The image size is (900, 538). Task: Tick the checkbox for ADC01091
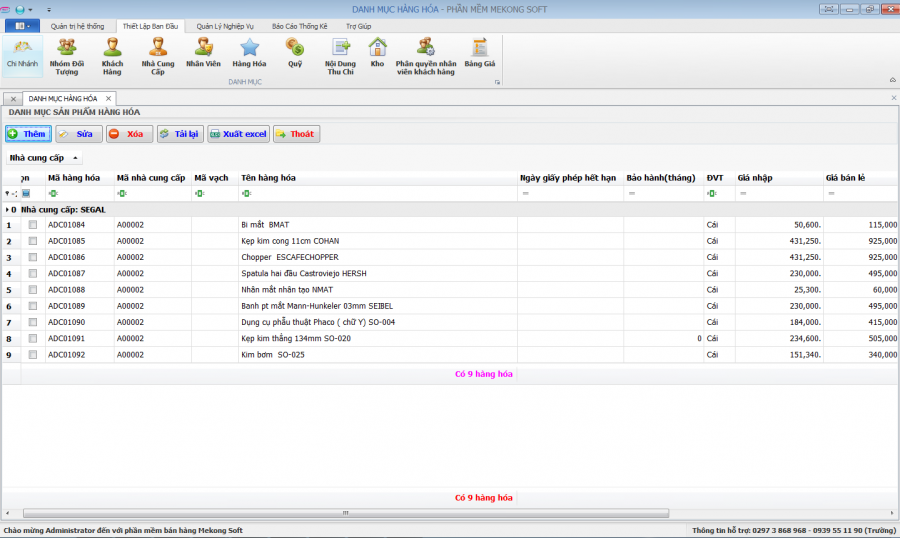pos(33,339)
